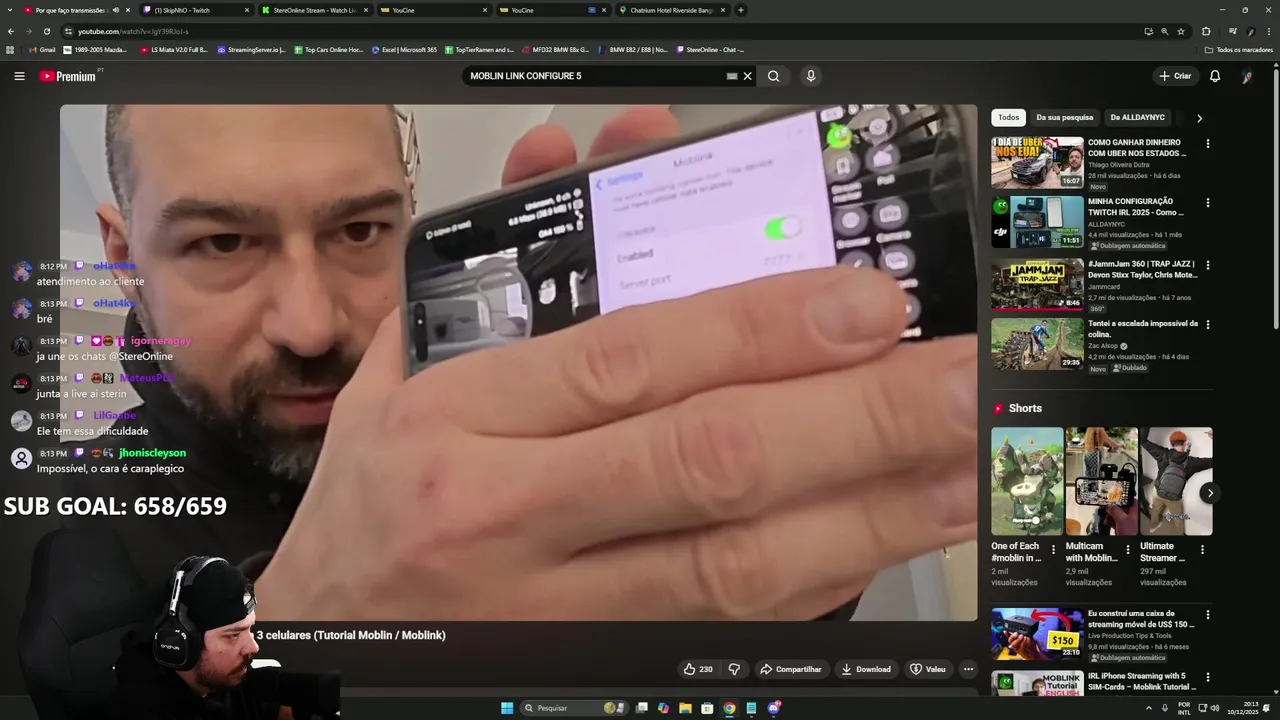
Task: Play the Ultimate Streamer short
Action: pos(1176,481)
